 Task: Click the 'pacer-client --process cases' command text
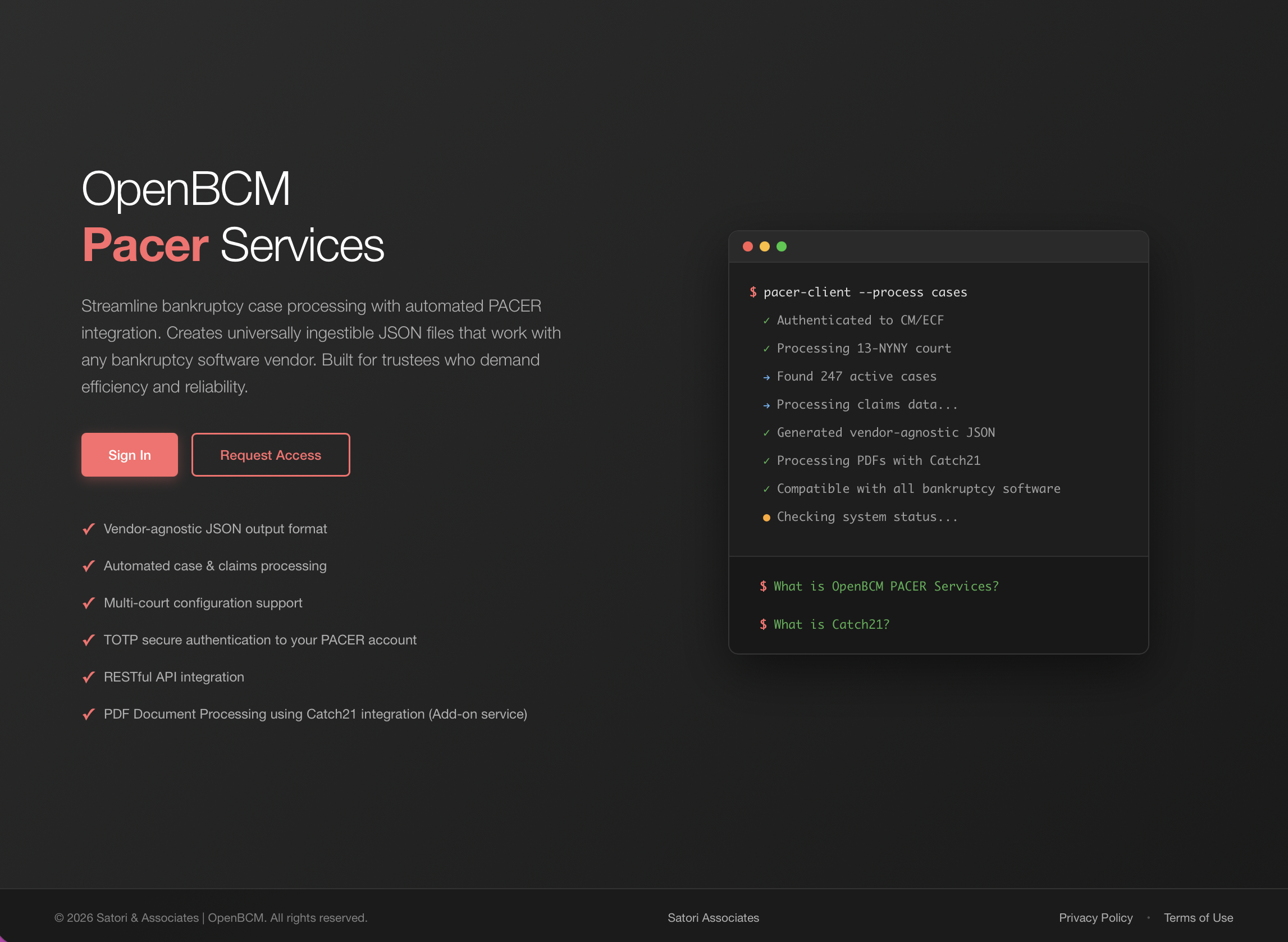[x=866, y=292]
